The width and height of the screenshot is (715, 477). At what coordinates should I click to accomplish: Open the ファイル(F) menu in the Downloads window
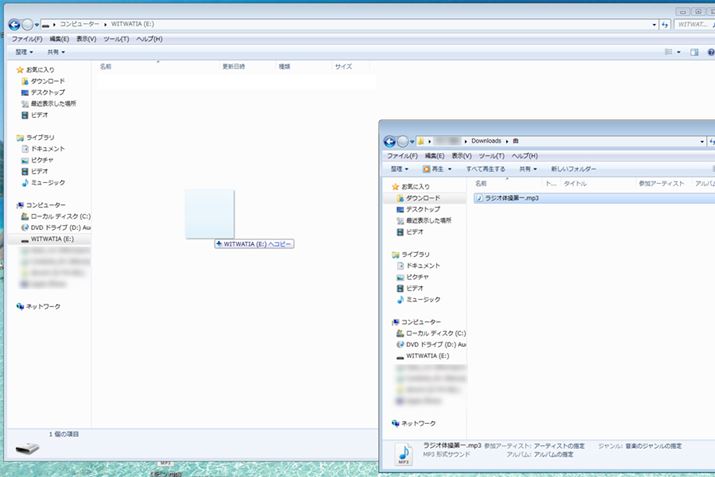click(x=402, y=155)
